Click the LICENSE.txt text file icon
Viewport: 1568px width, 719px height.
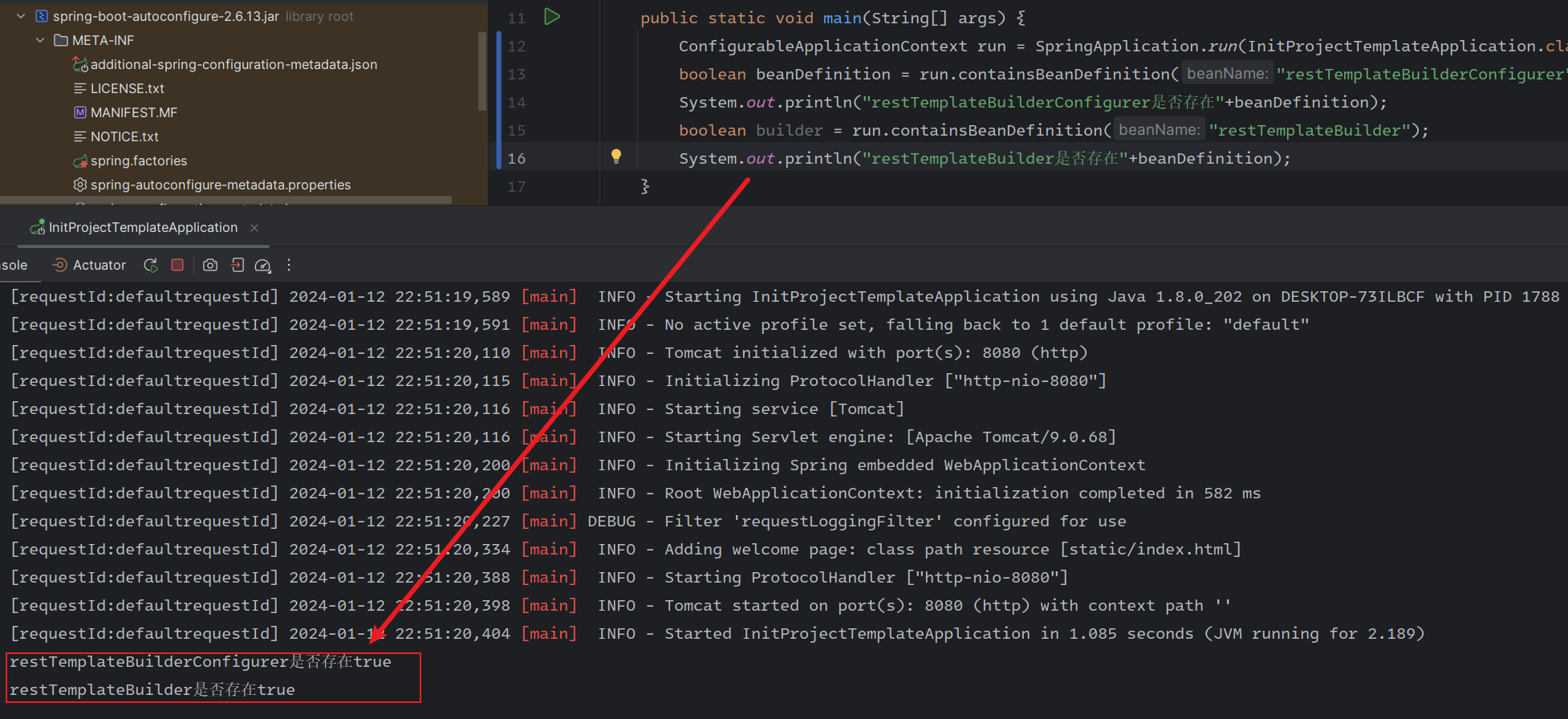80,88
